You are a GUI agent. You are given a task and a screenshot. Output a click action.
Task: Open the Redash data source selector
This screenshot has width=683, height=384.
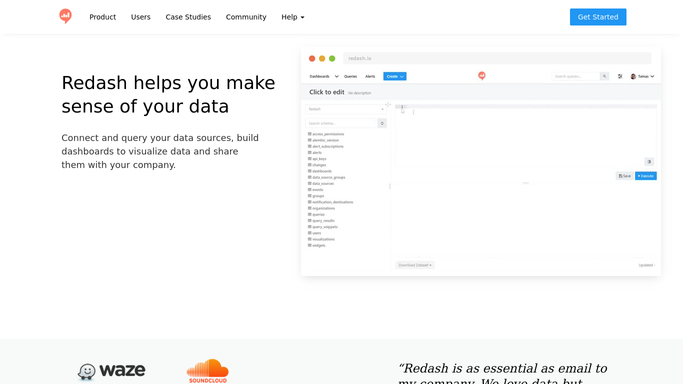point(346,109)
